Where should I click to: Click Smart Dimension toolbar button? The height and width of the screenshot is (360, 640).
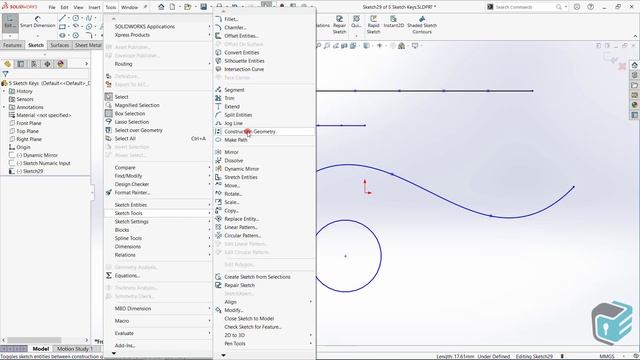point(38,22)
